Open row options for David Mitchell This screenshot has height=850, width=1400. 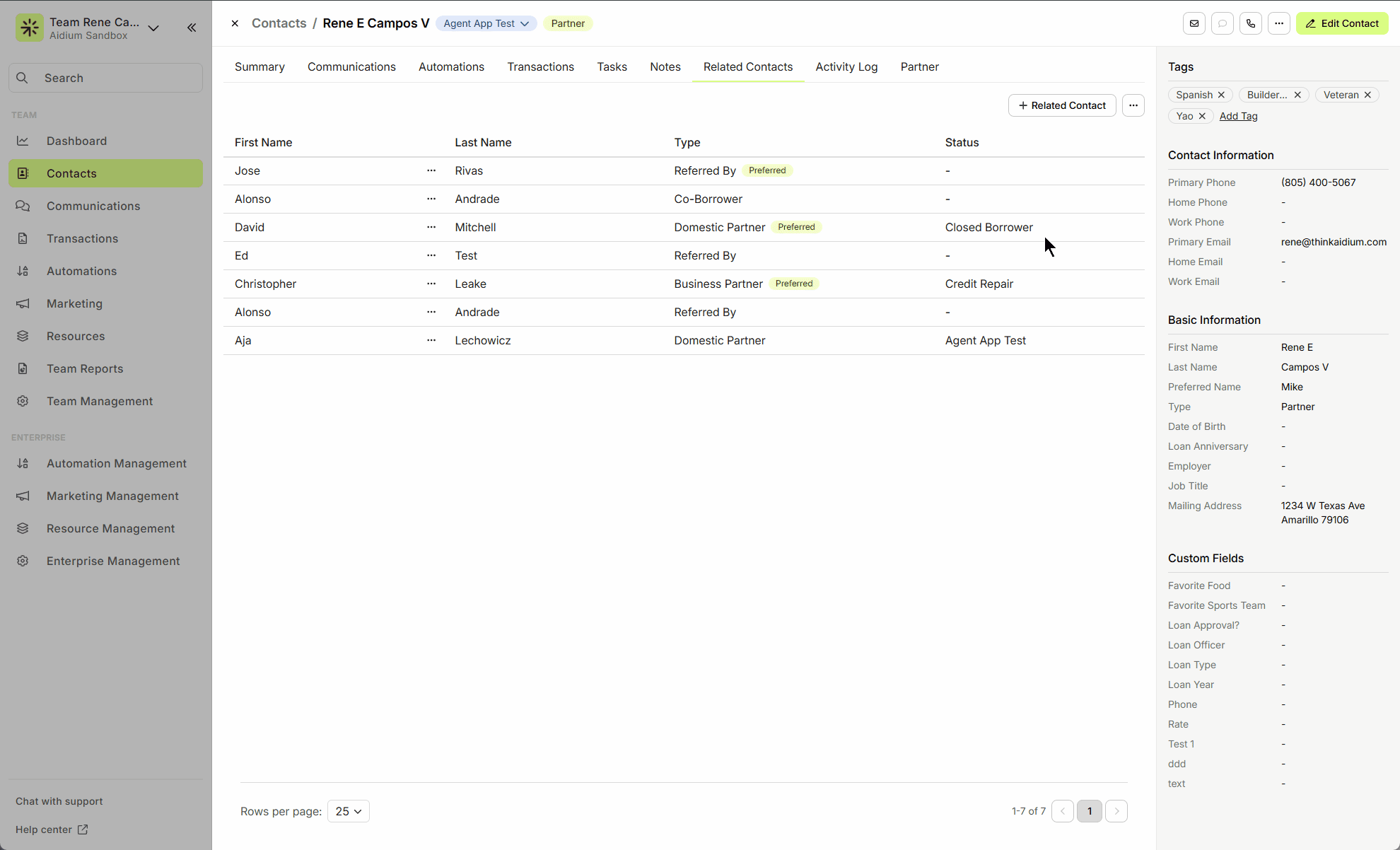pyautogui.click(x=431, y=227)
